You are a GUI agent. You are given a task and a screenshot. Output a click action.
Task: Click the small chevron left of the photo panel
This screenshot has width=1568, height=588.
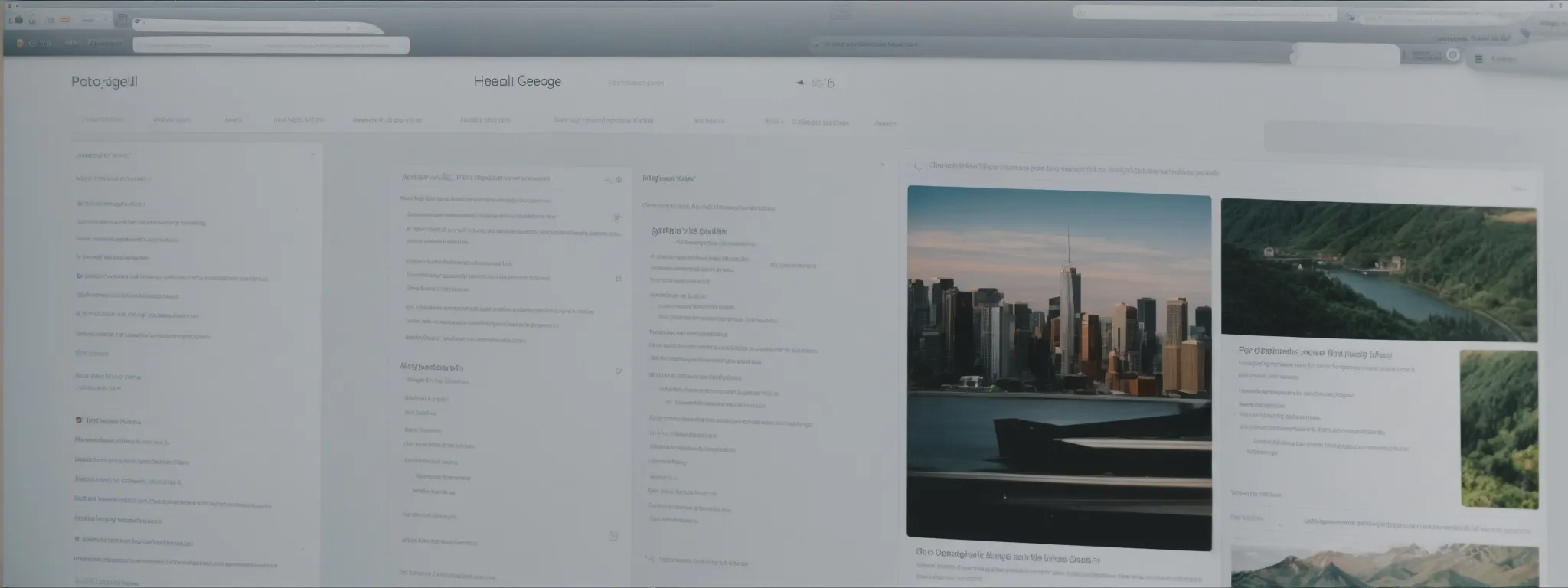tap(882, 165)
